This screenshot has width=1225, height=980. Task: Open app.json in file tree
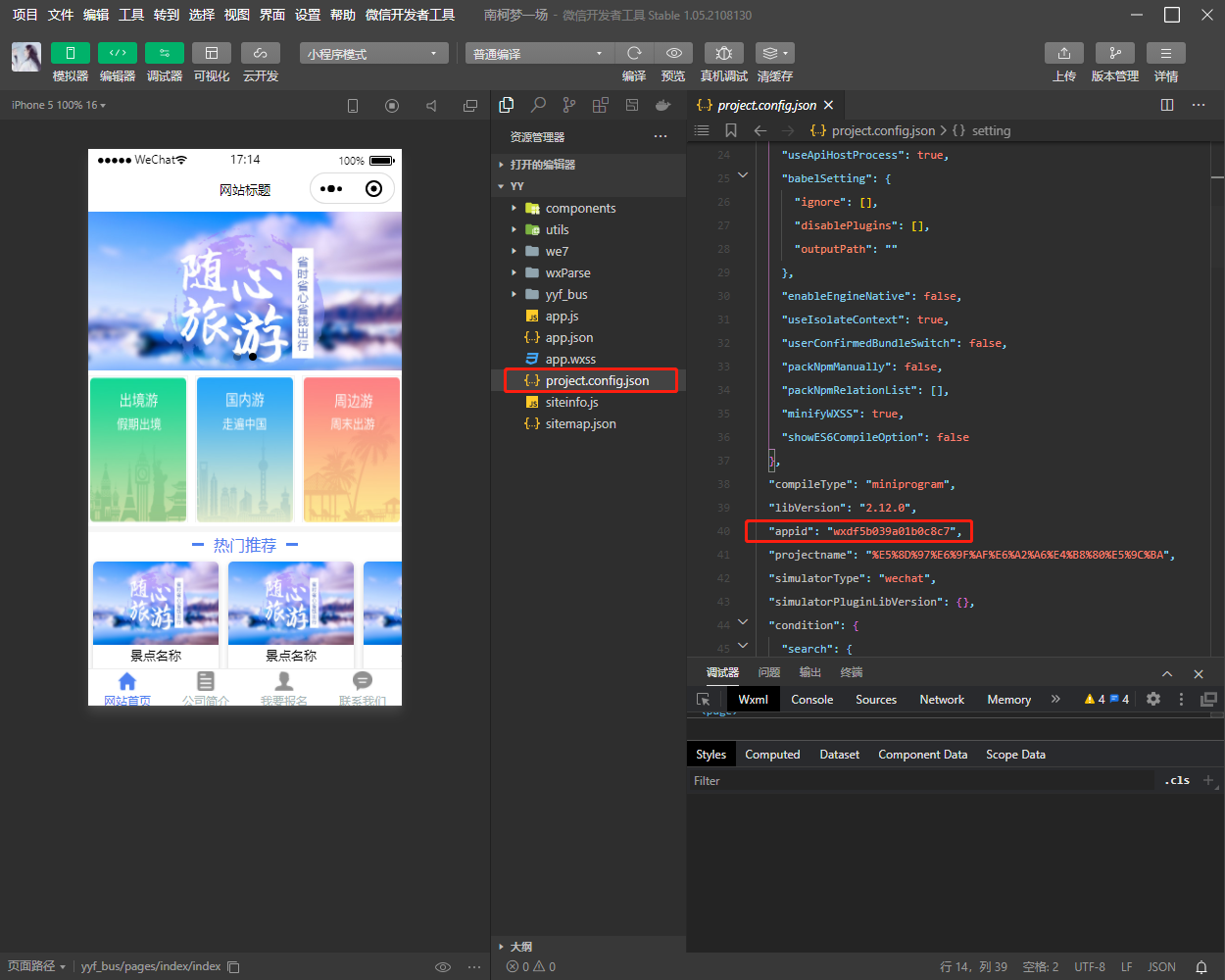568,337
